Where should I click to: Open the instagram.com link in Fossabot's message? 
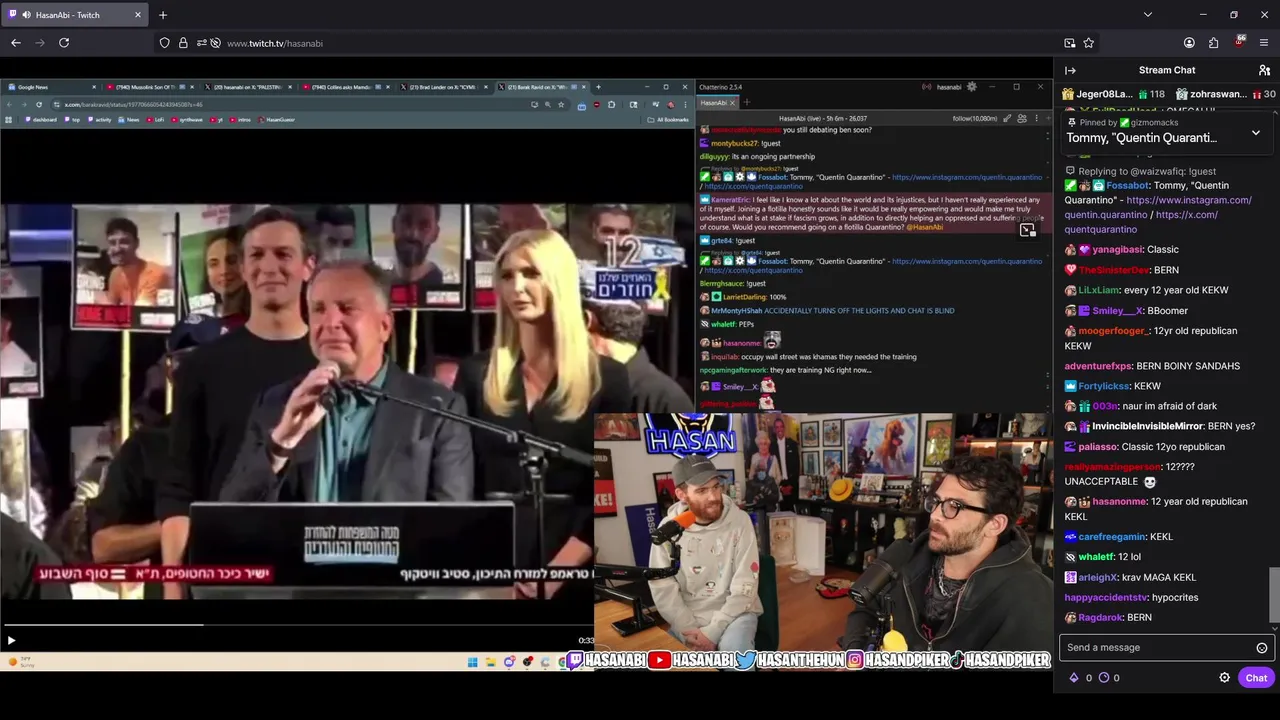click(x=1158, y=207)
